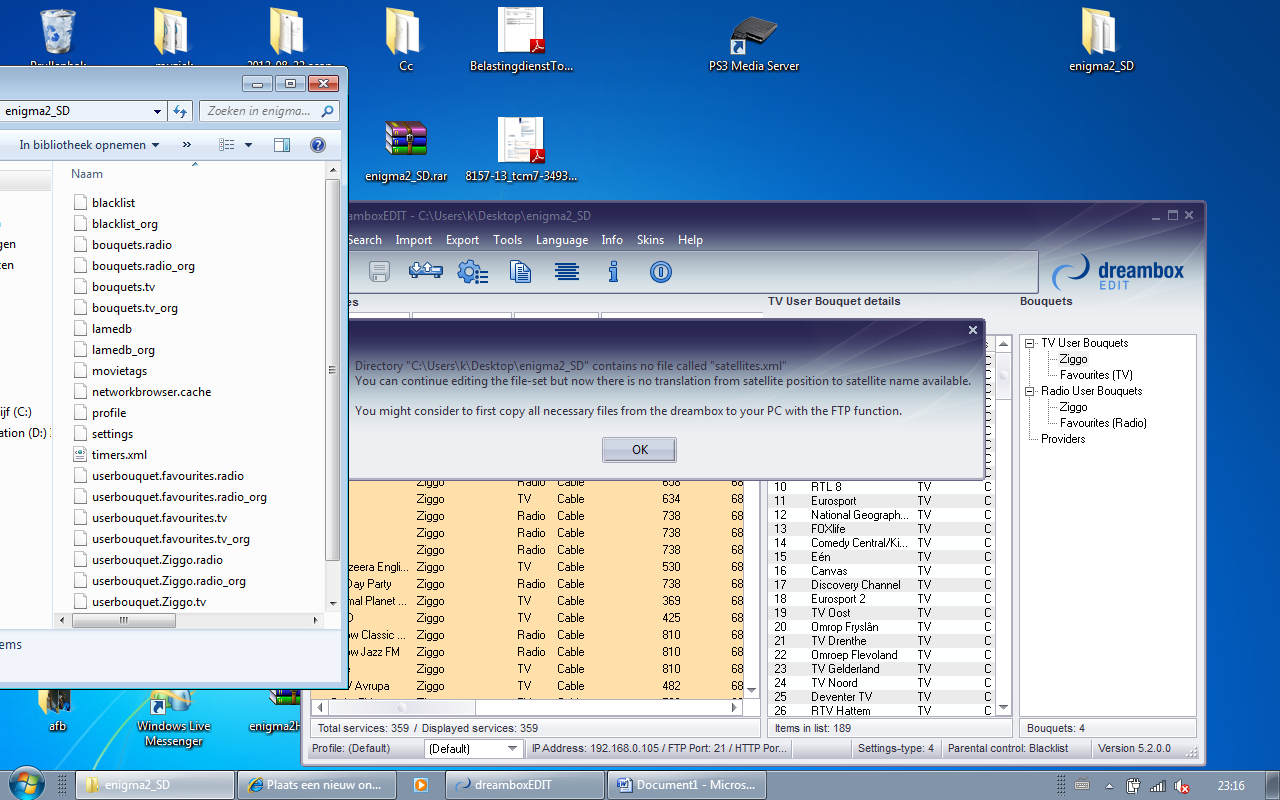Select the afb desktop icon
The width and height of the screenshot is (1280, 800).
58,712
